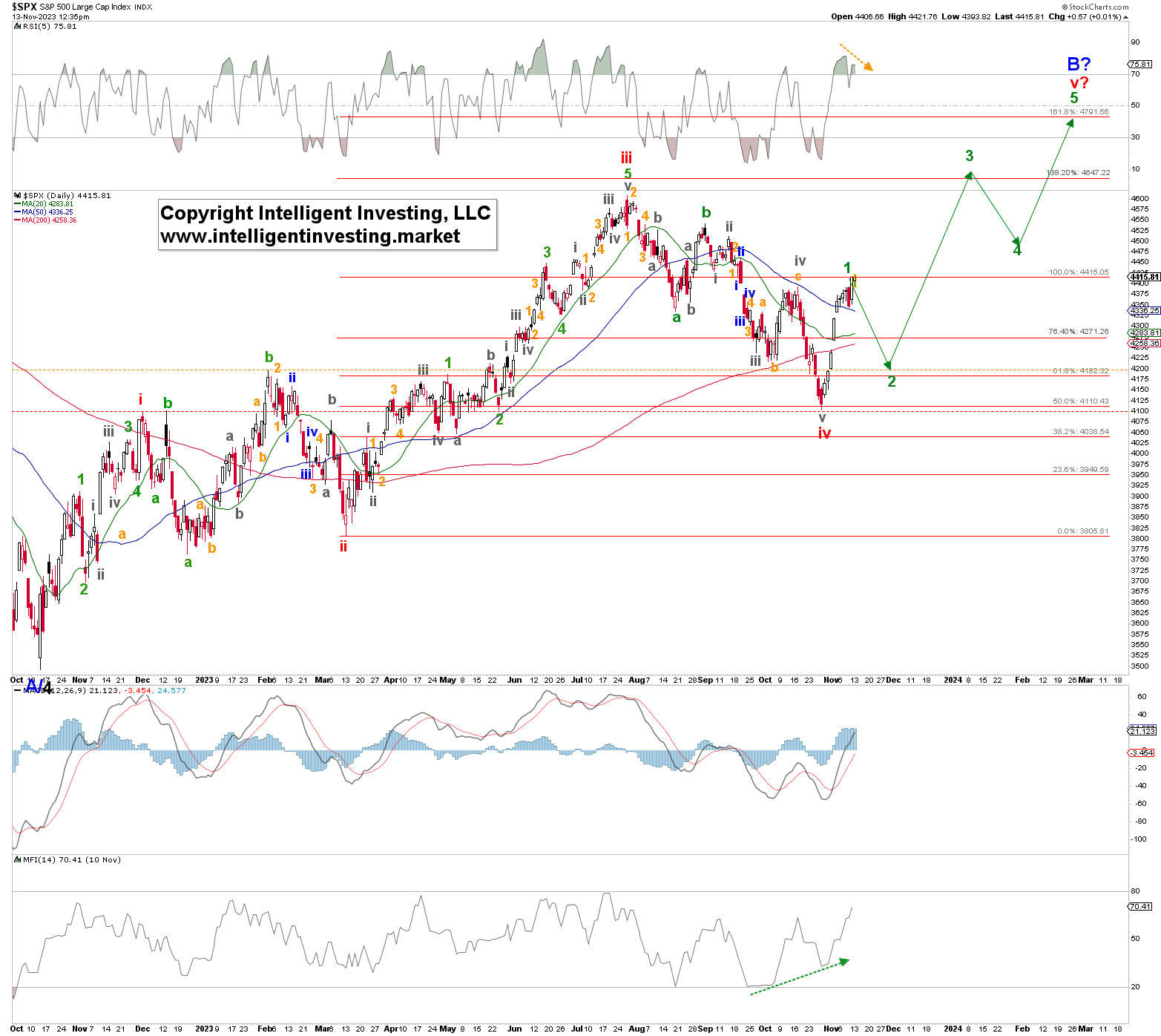Screen dimensions: 1161x1036
Task: Click the 70.41 MFI value tag
Action: (x=1140, y=907)
